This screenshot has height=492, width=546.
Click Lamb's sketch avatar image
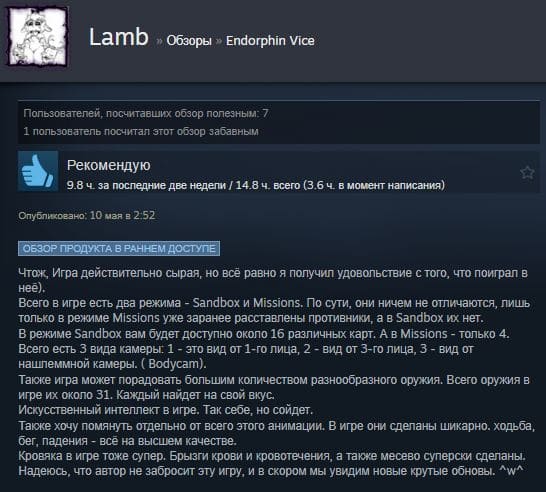(37, 36)
